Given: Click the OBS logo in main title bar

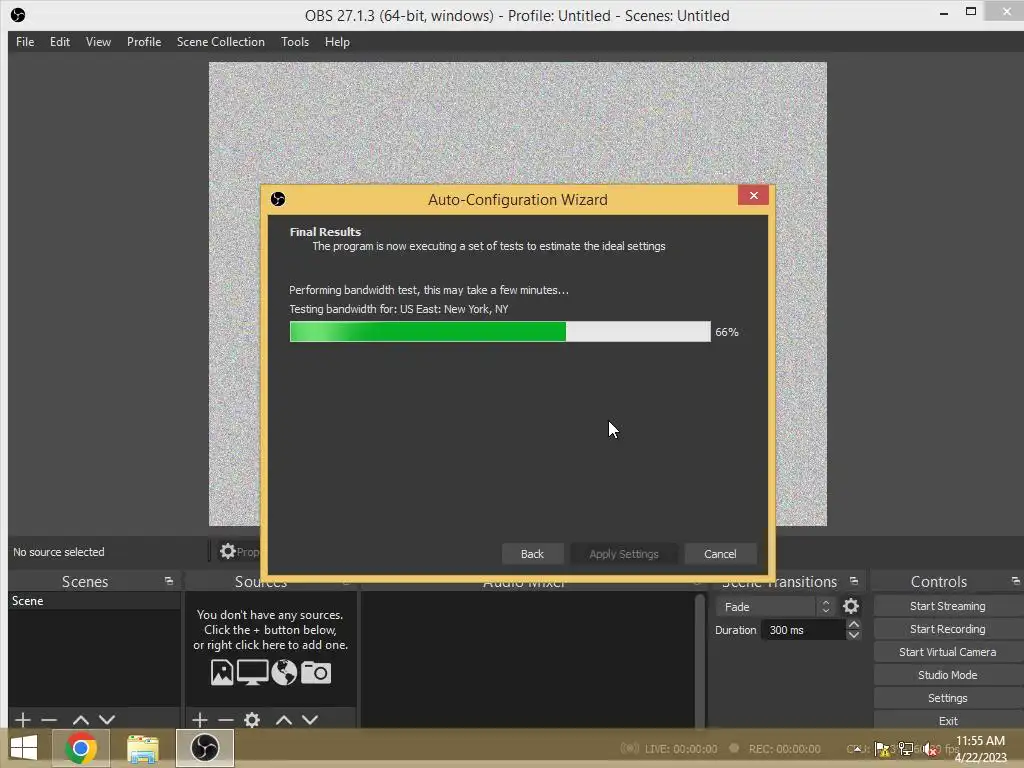Looking at the screenshot, I should tap(18, 15).
